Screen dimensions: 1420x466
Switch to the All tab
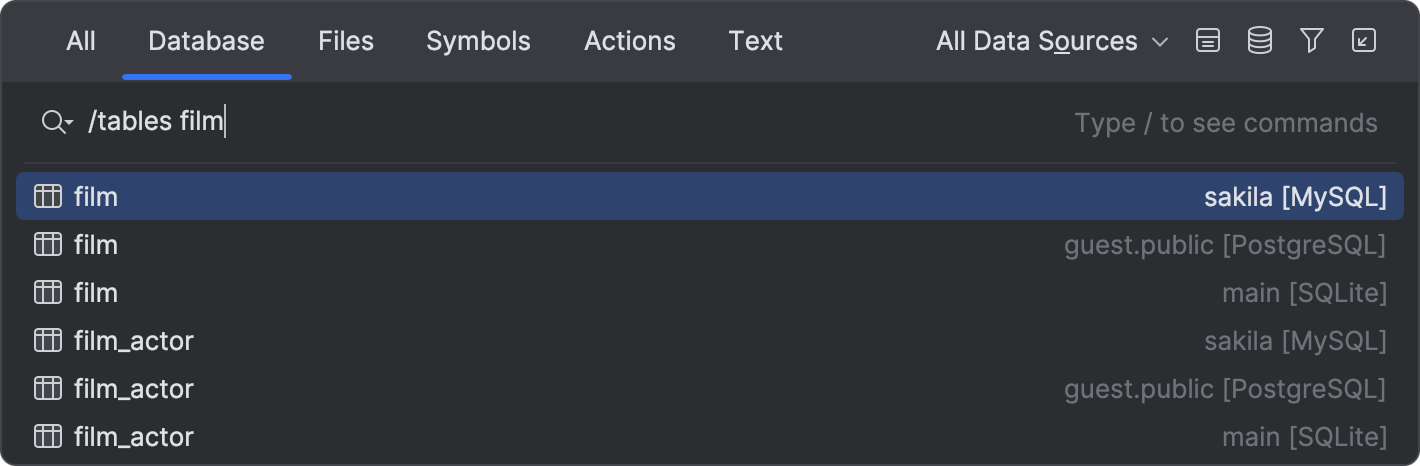pyautogui.click(x=81, y=41)
